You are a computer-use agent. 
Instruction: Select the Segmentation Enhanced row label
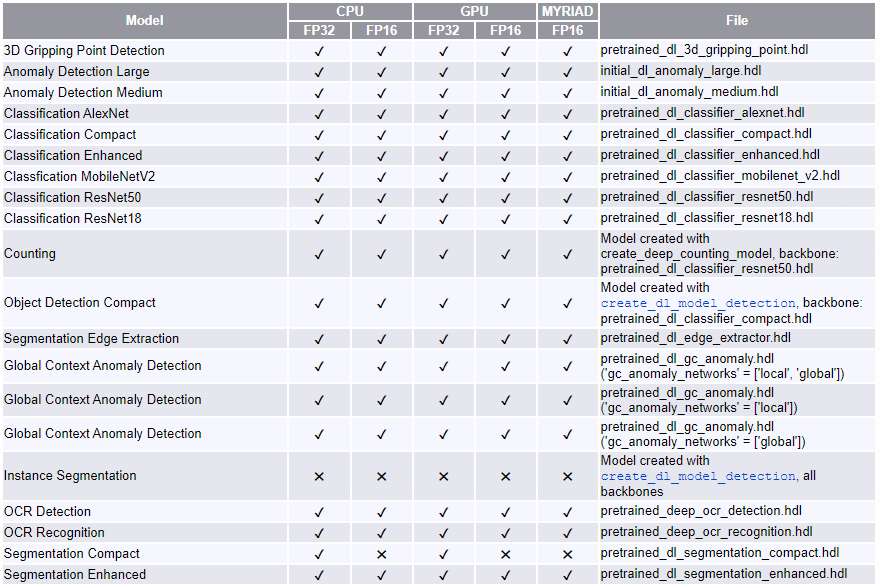pos(75,574)
